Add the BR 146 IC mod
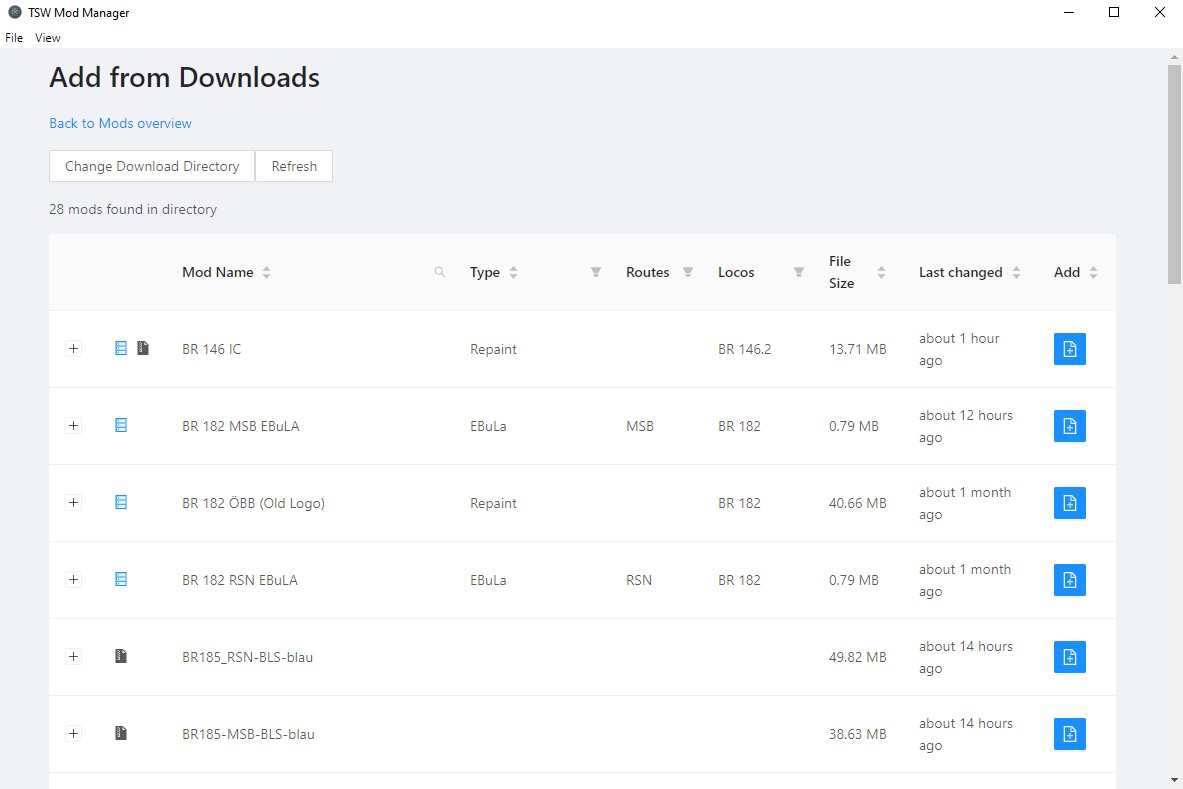 point(1069,349)
